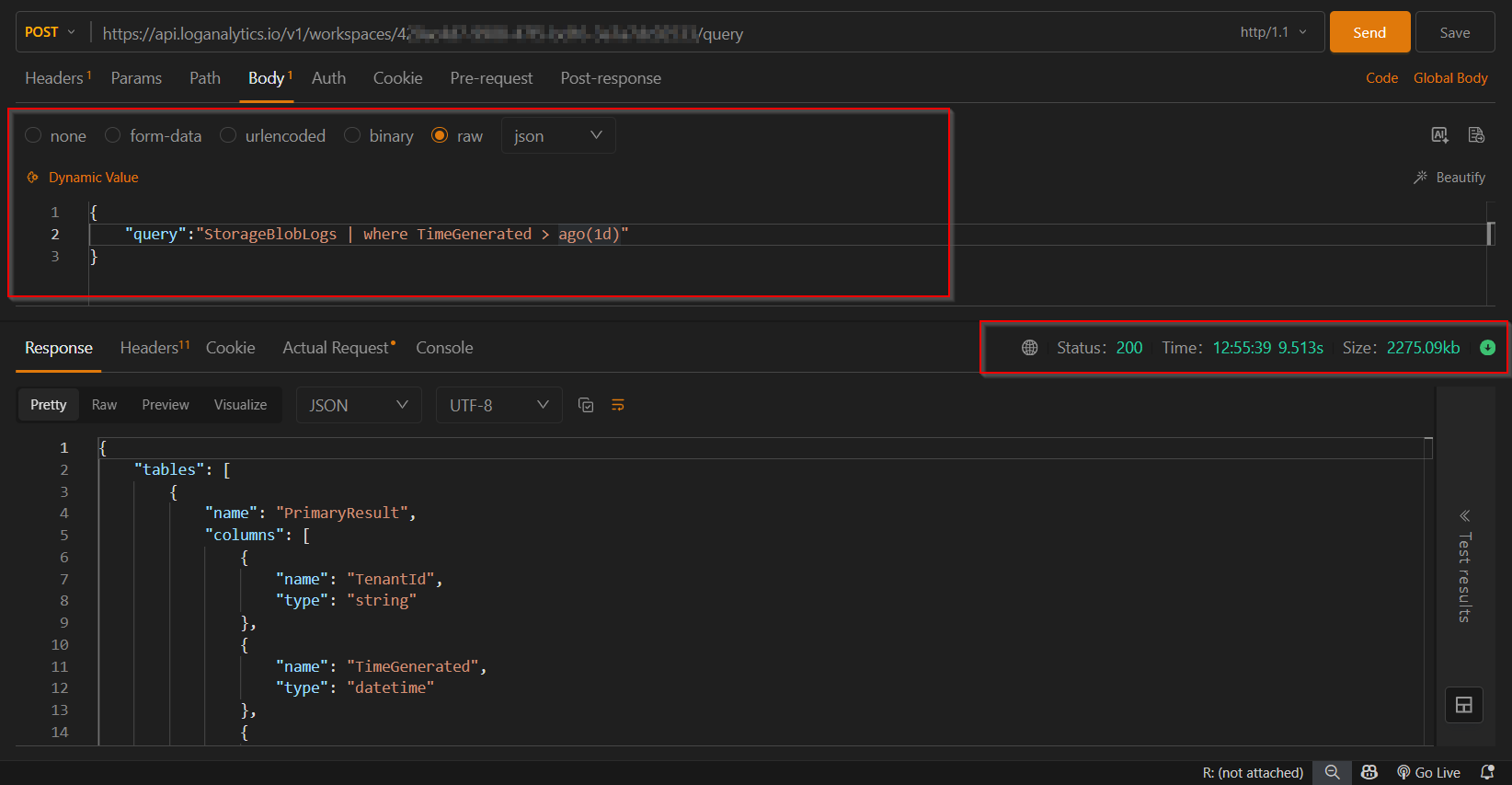Click the request URL input field

tap(662, 33)
